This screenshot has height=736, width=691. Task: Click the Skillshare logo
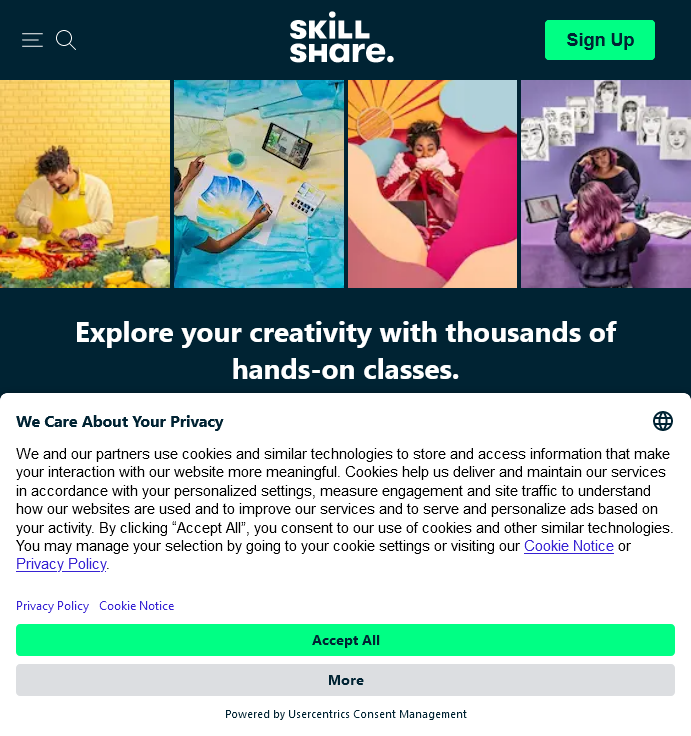coord(342,38)
